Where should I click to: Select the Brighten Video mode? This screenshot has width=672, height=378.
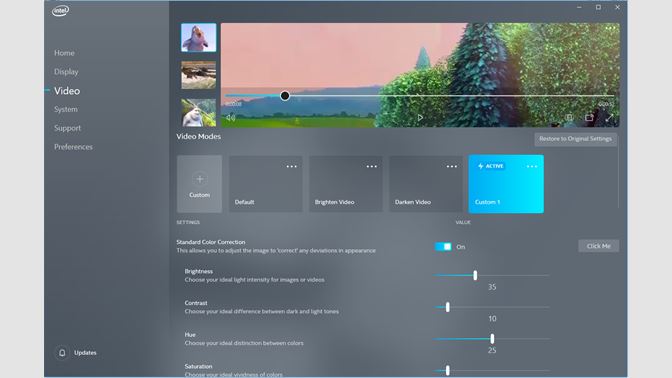(x=346, y=184)
